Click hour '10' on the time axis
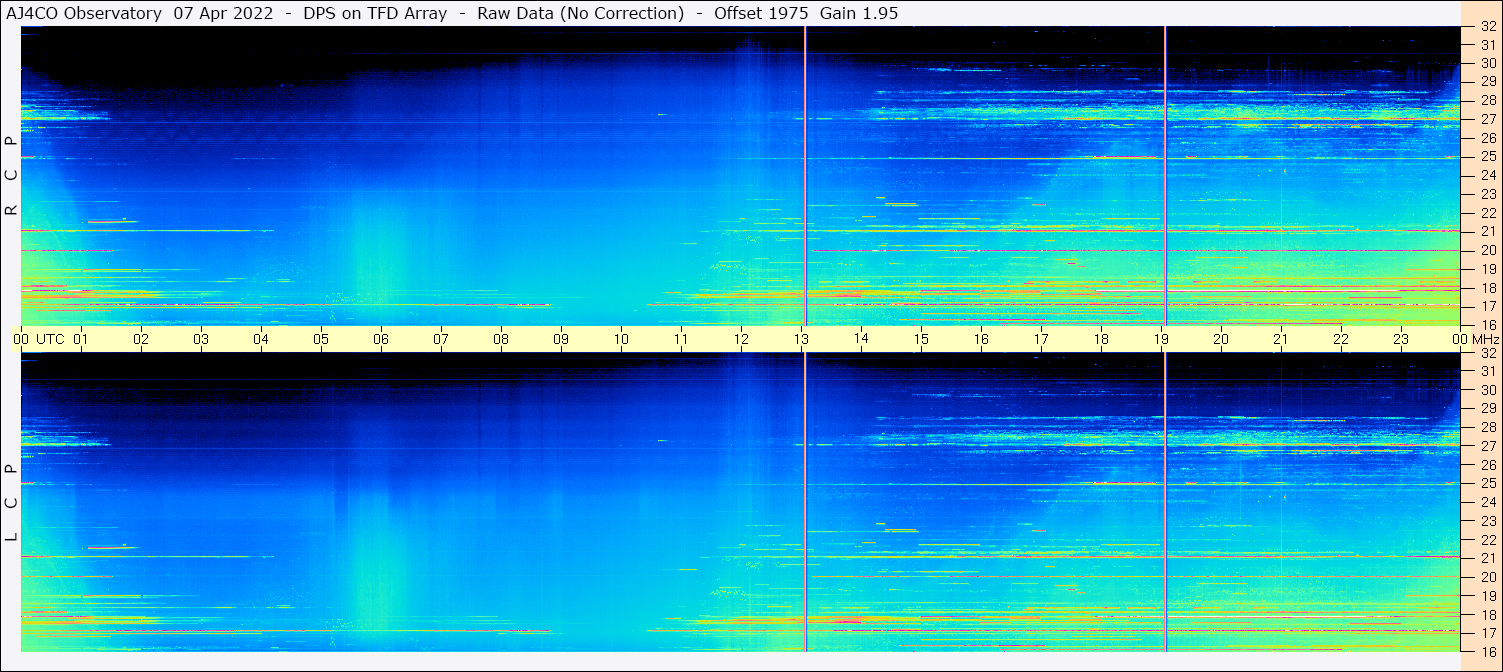The image size is (1503, 672). coord(621,339)
